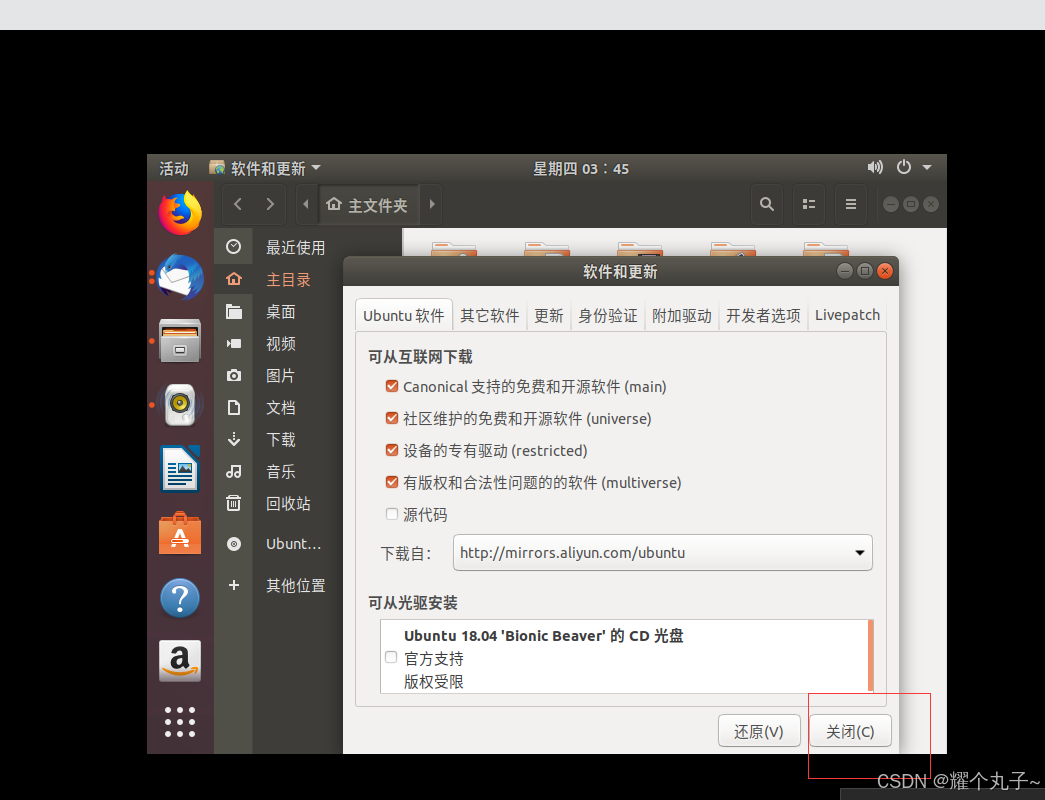Select 视频 in Files sidebar
Image resolution: width=1045 pixels, height=800 pixels.
(281, 343)
